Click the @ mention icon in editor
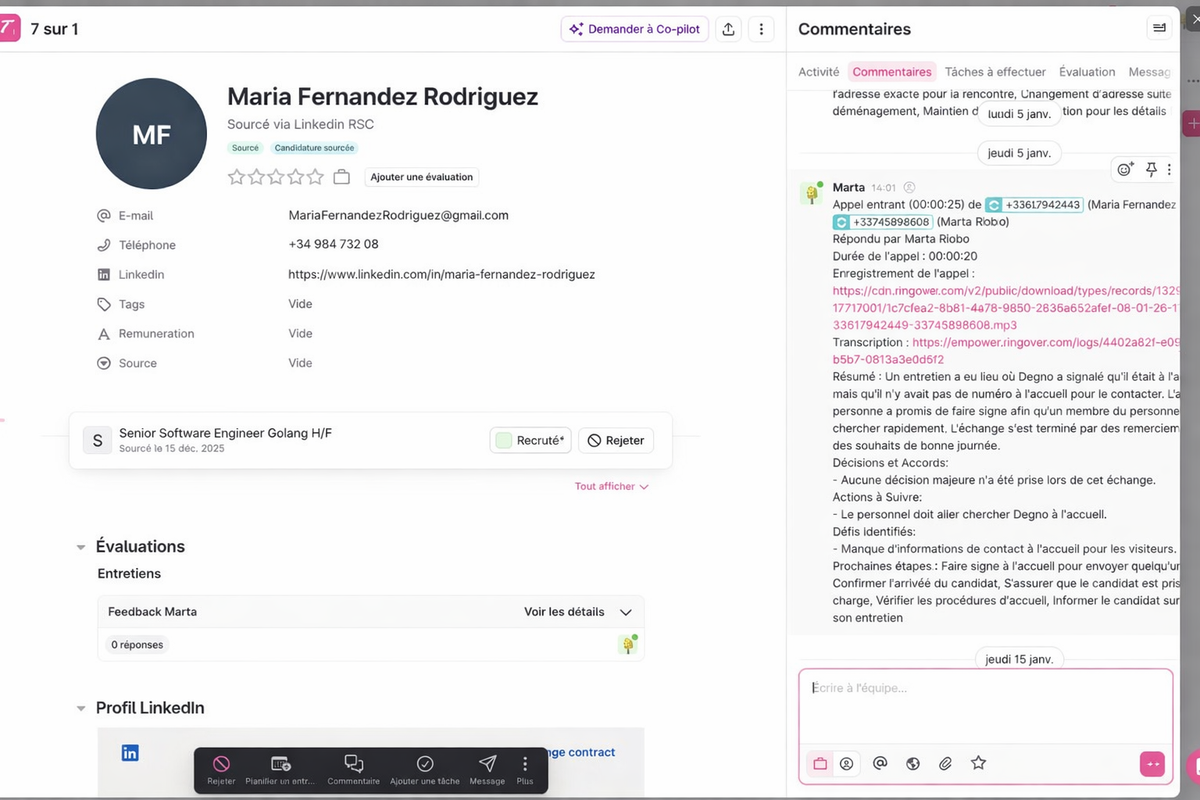The image size is (1200, 800). pos(880,763)
